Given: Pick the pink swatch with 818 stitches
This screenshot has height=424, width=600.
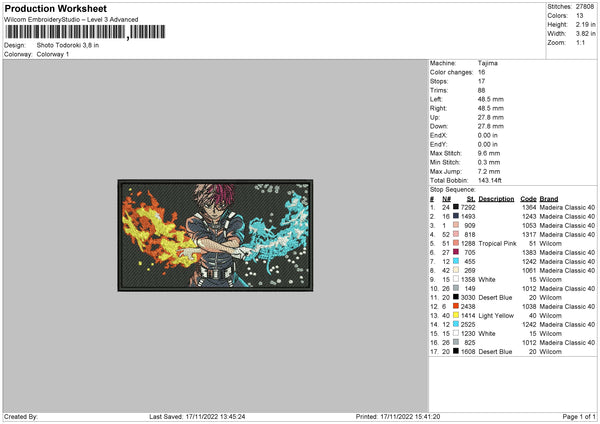Looking at the screenshot, I should pyautogui.click(x=456, y=234).
